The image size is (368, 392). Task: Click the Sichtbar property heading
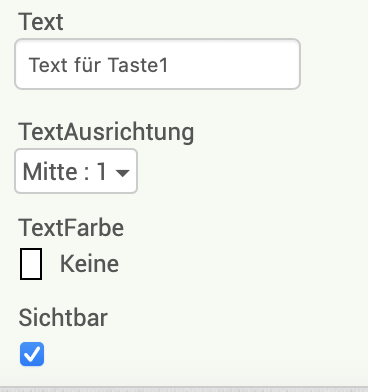63,318
